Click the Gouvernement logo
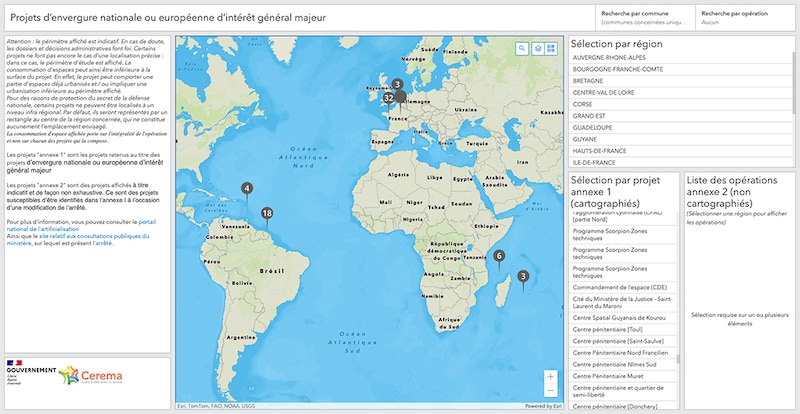Image resolution: width=800 pixels, height=414 pixels. coord(31,372)
